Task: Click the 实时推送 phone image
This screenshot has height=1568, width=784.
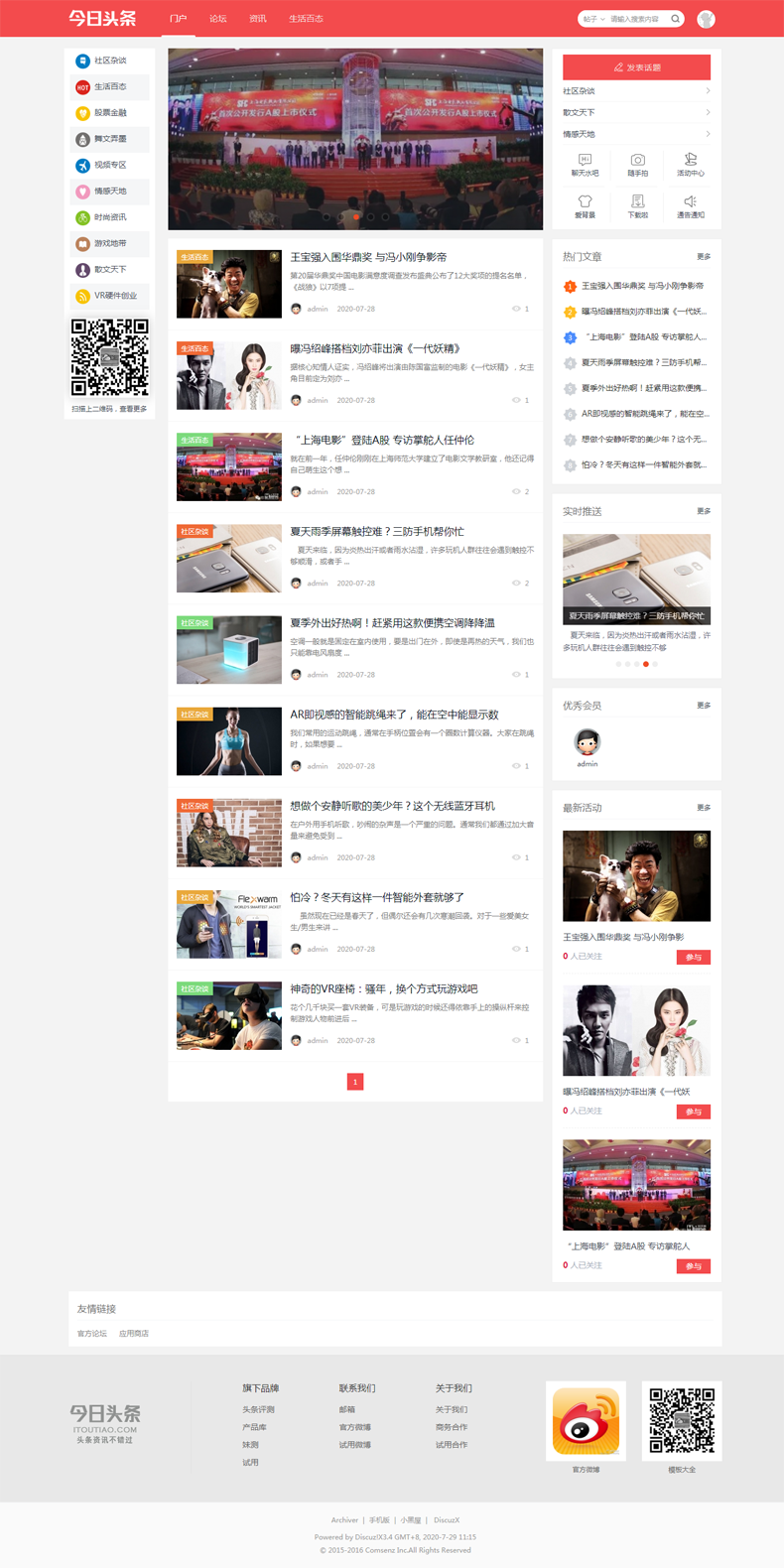Action: 636,579
